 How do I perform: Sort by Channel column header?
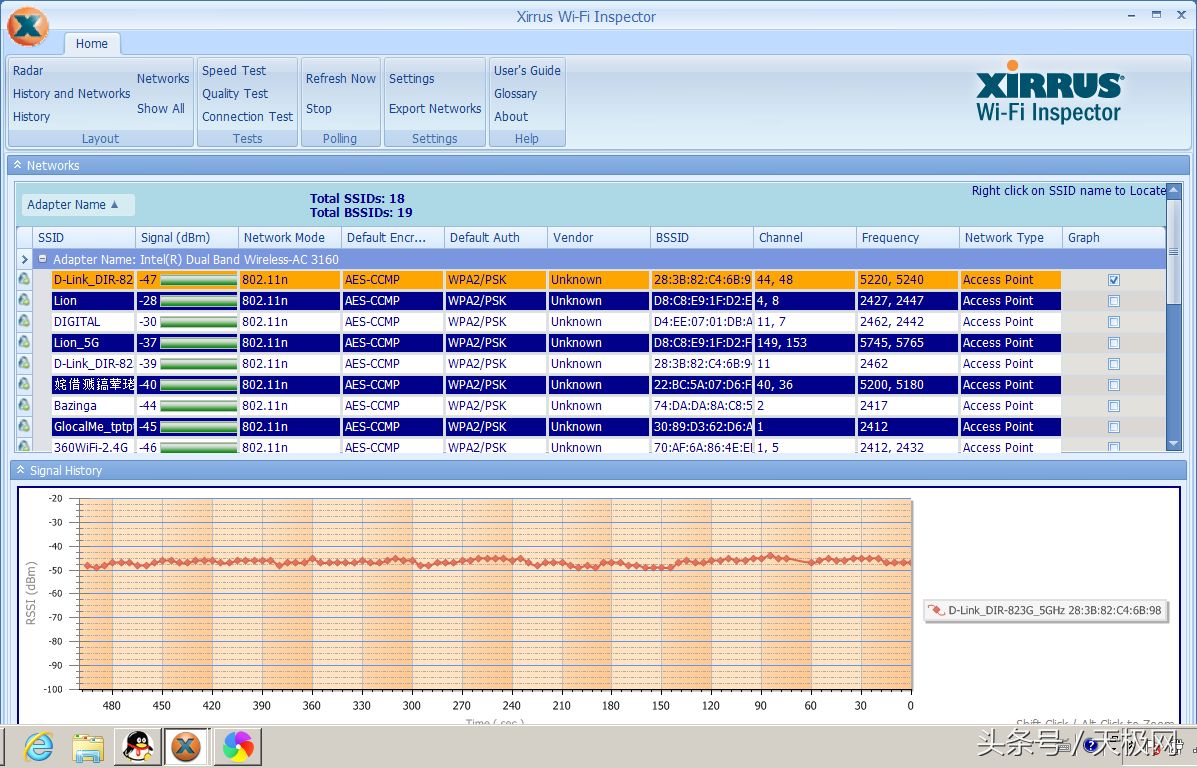point(805,237)
